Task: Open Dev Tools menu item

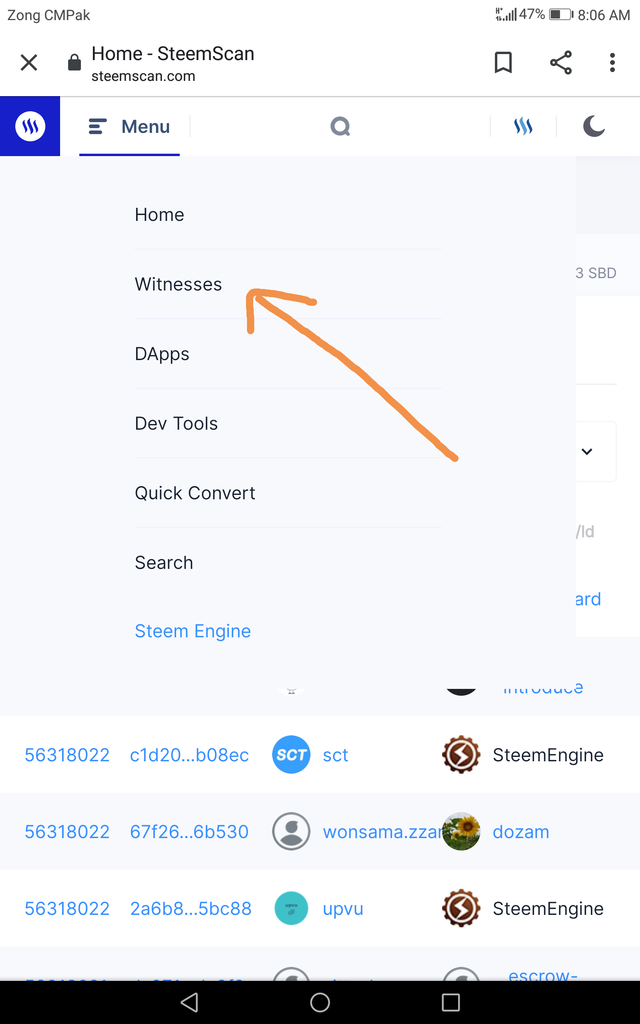Action: click(x=176, y=423)
